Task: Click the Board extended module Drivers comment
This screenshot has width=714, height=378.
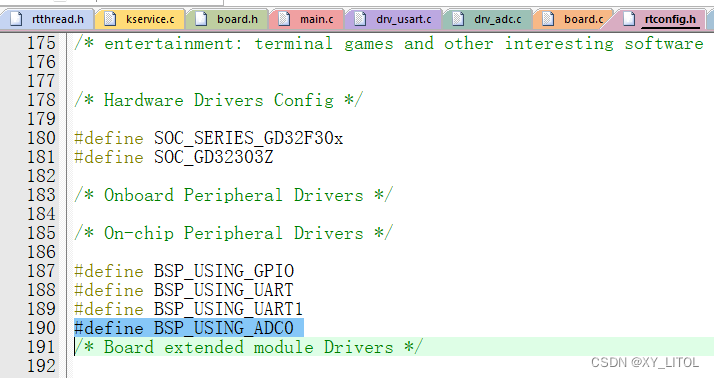Action: coord(249,347)
